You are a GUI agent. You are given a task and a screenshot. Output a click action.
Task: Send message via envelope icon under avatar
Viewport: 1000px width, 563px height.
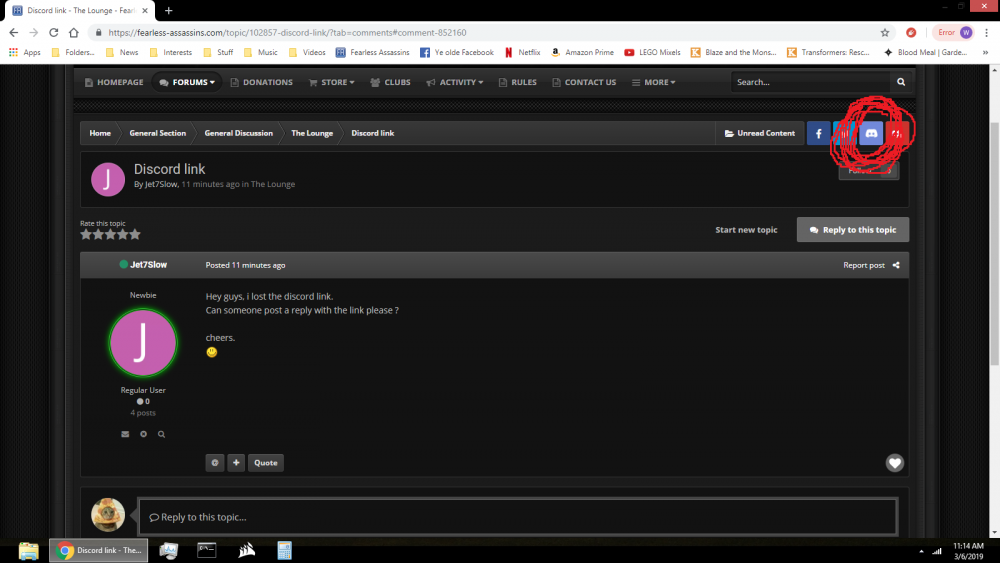[125, 434]
